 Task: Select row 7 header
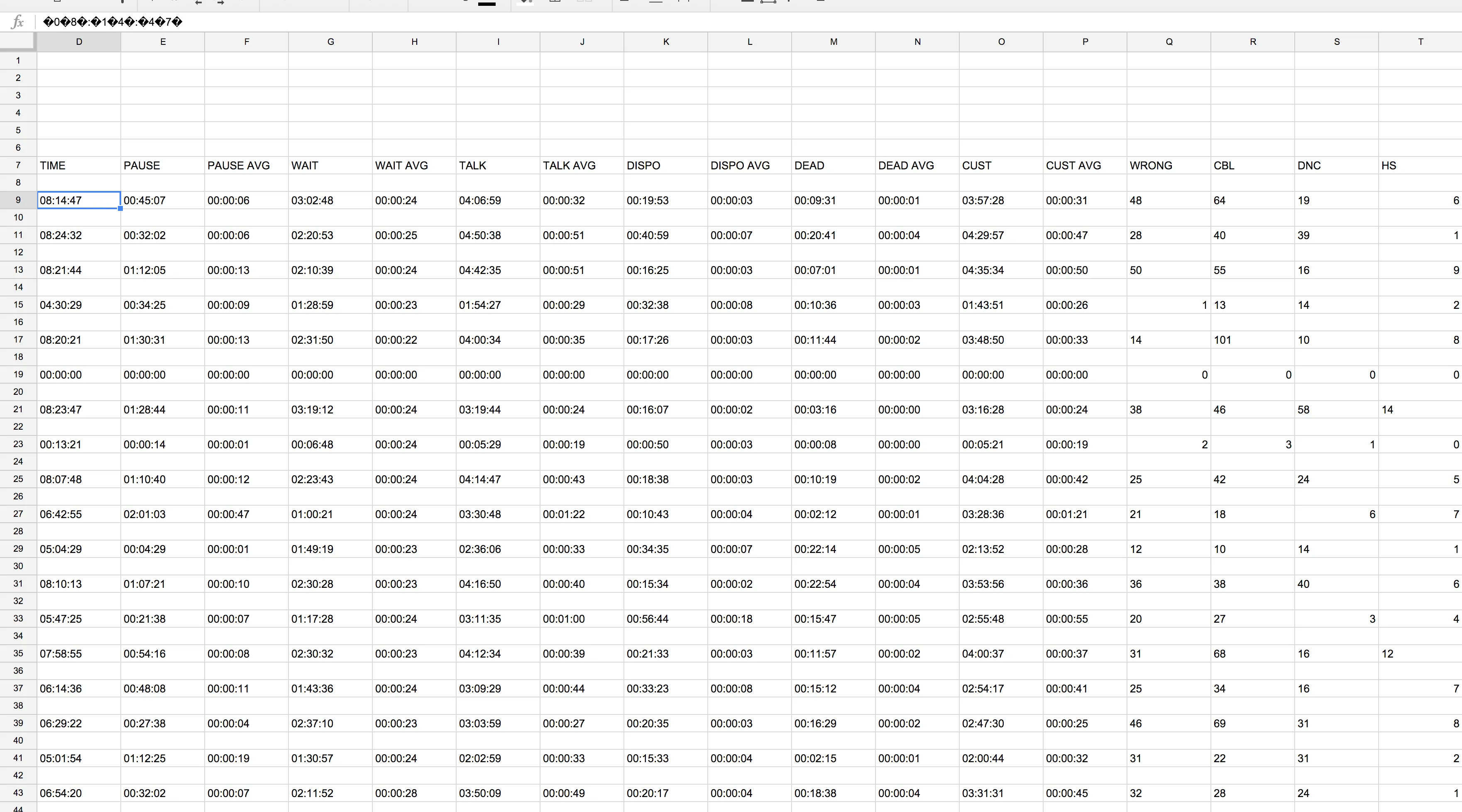point(18,165)
